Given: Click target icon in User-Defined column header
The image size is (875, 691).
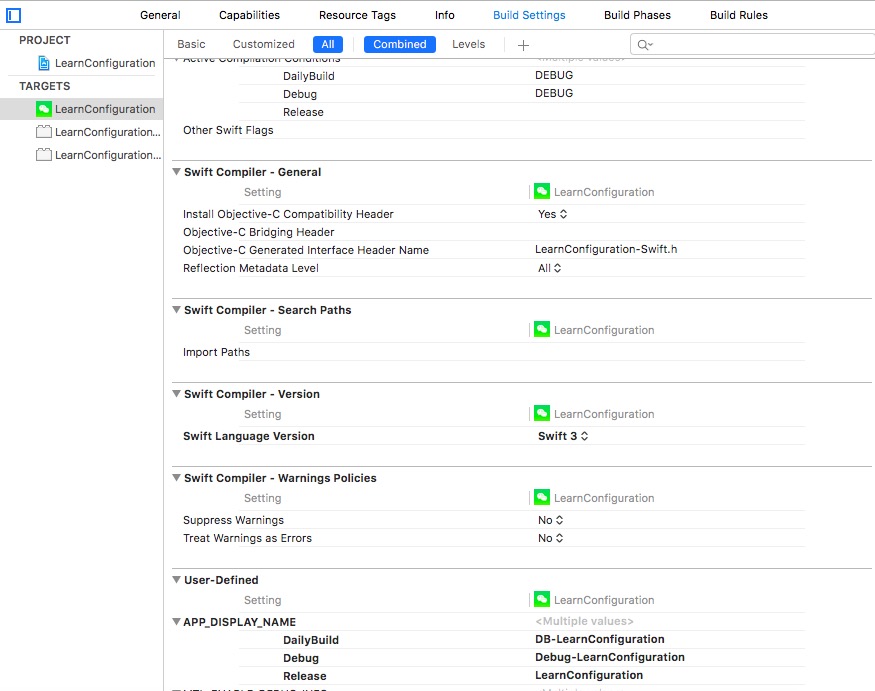Looking at the screenshot, I should 542,599.
